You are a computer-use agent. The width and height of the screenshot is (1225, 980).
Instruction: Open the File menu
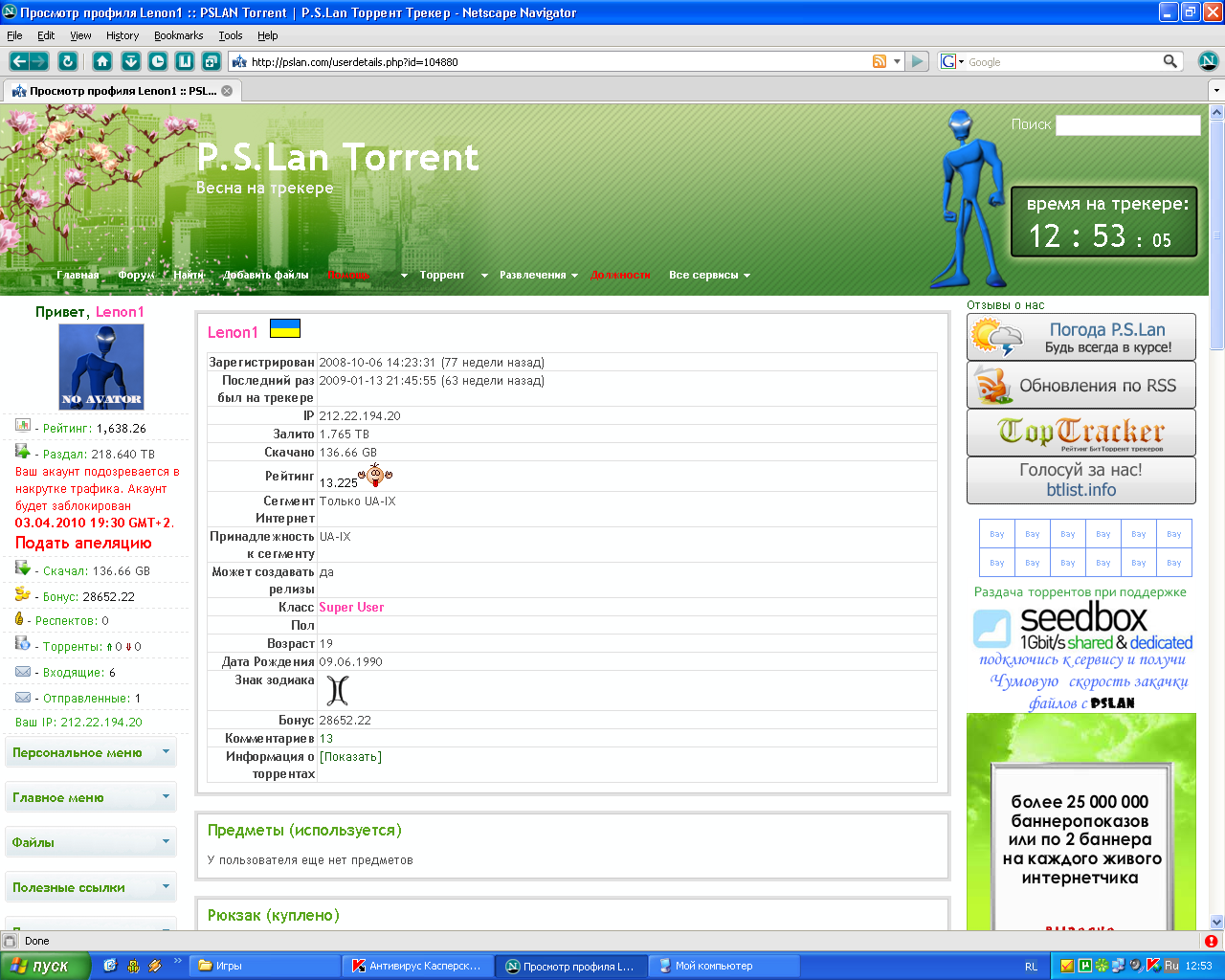coord(14,35)
